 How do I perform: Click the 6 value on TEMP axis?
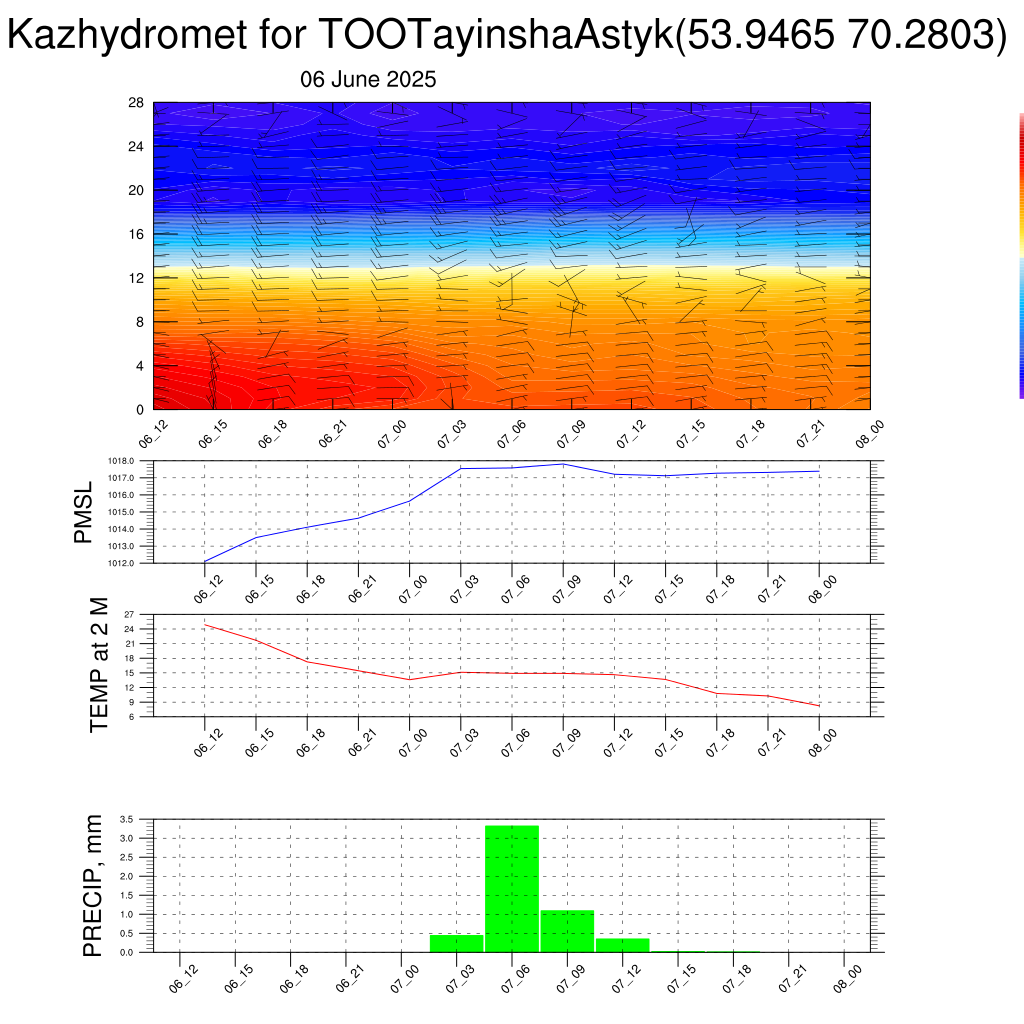pyautogui.click(x=131, y=716)
